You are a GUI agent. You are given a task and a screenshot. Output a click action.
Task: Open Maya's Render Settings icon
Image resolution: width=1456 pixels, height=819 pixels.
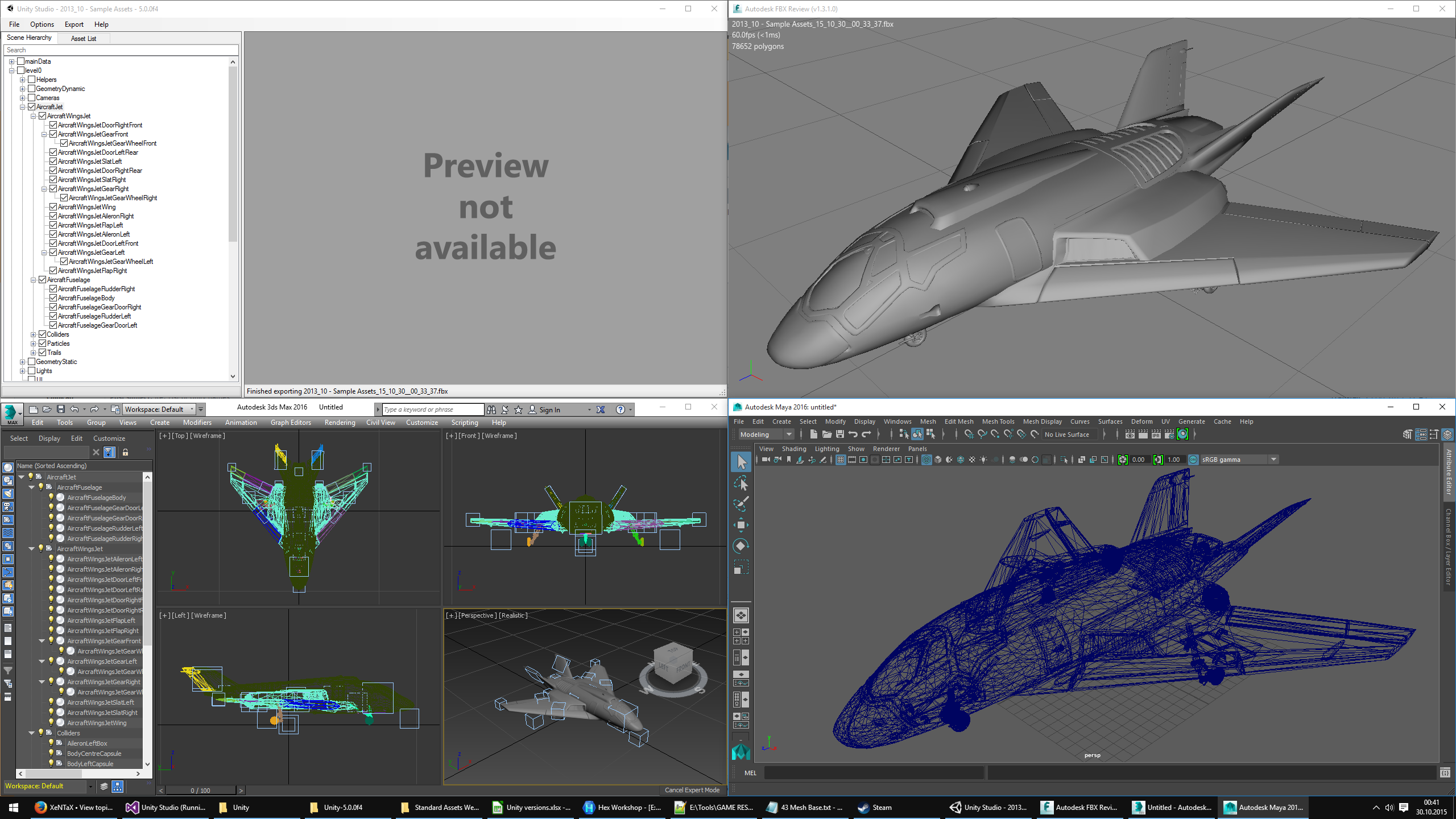1169,435
